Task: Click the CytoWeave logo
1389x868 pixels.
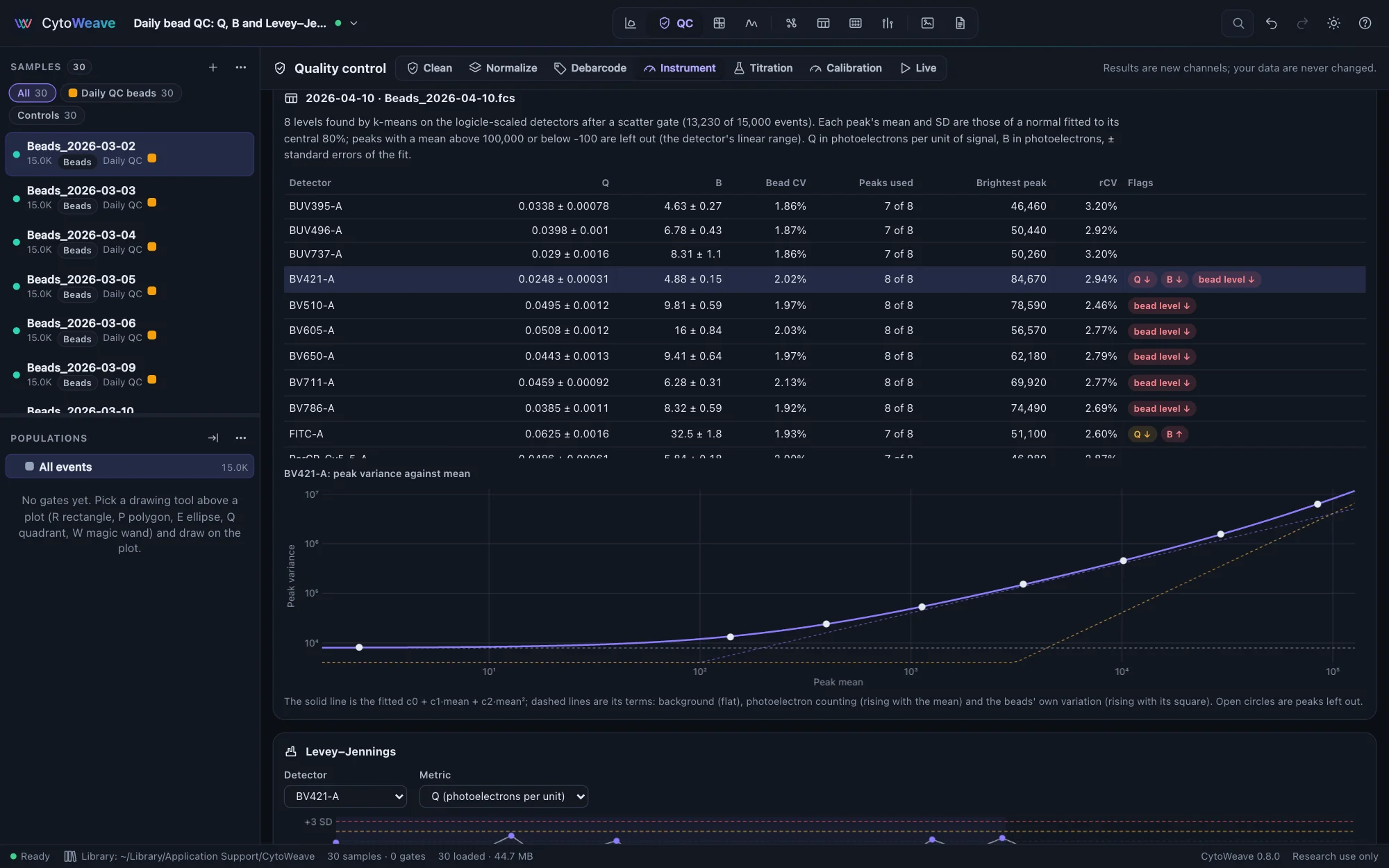Action: (65, 23)
